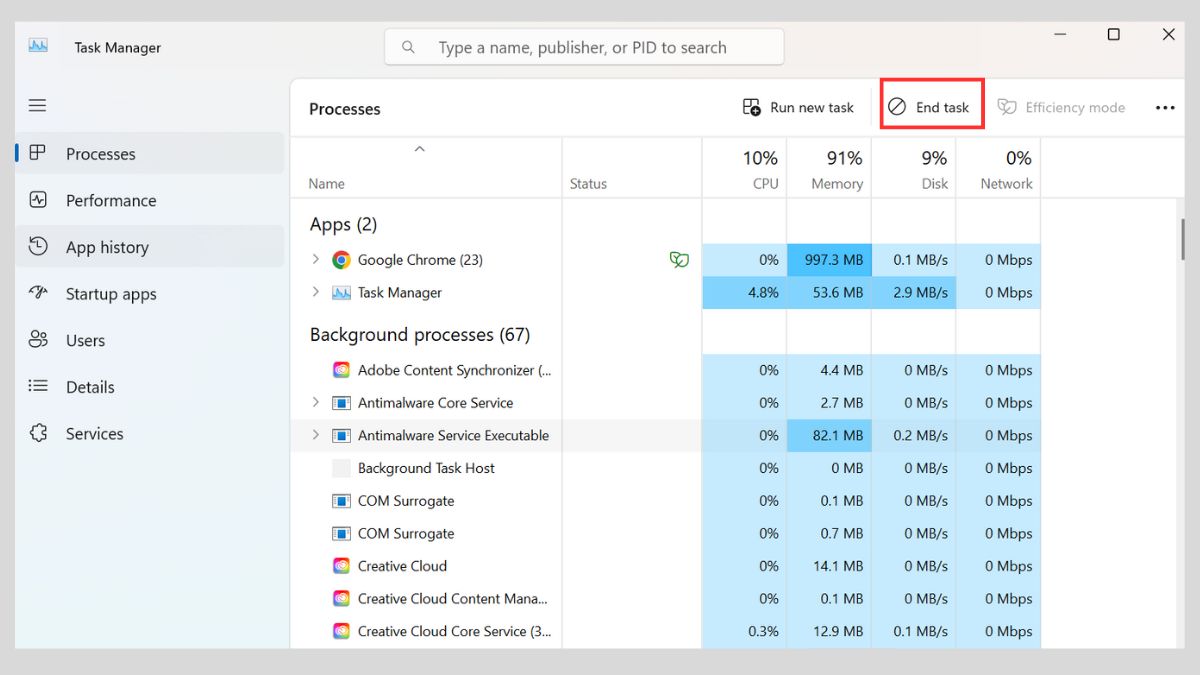Click the Google Chrome efficiency leaf icon

tap(679, 260)
